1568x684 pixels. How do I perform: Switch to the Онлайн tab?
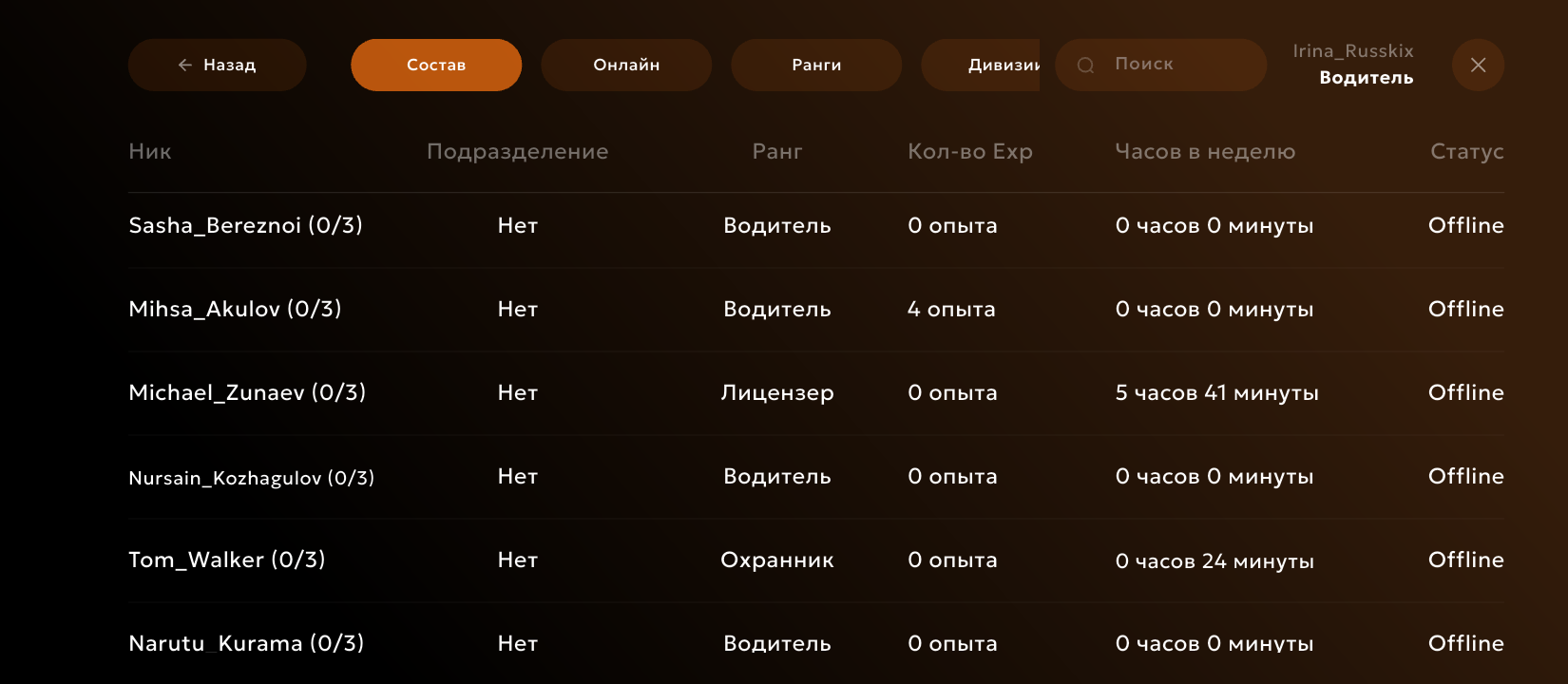[626, 65]
